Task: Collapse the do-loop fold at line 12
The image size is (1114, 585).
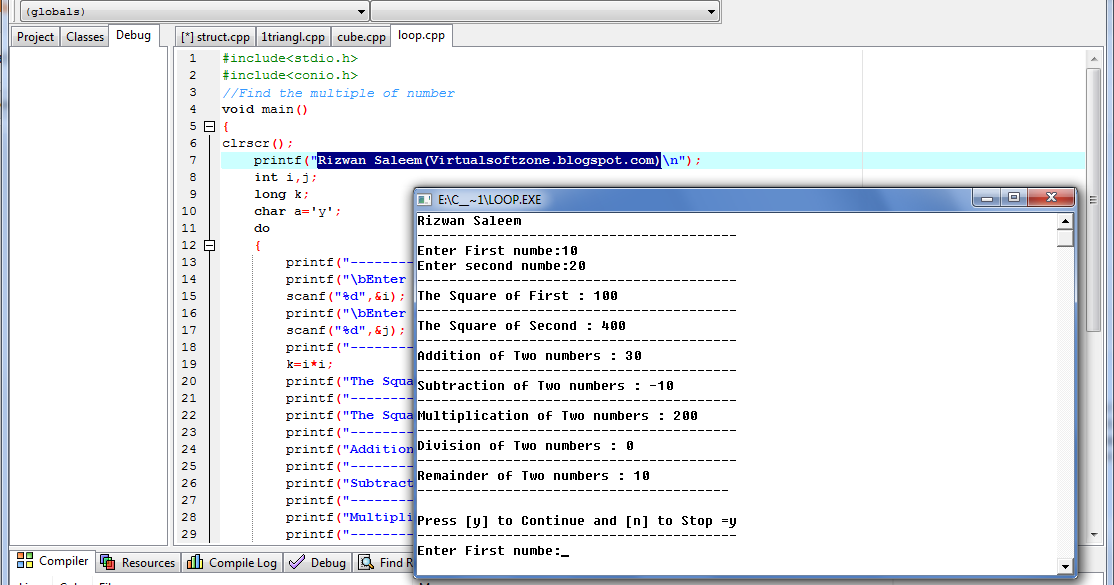Action: point(210,245)
